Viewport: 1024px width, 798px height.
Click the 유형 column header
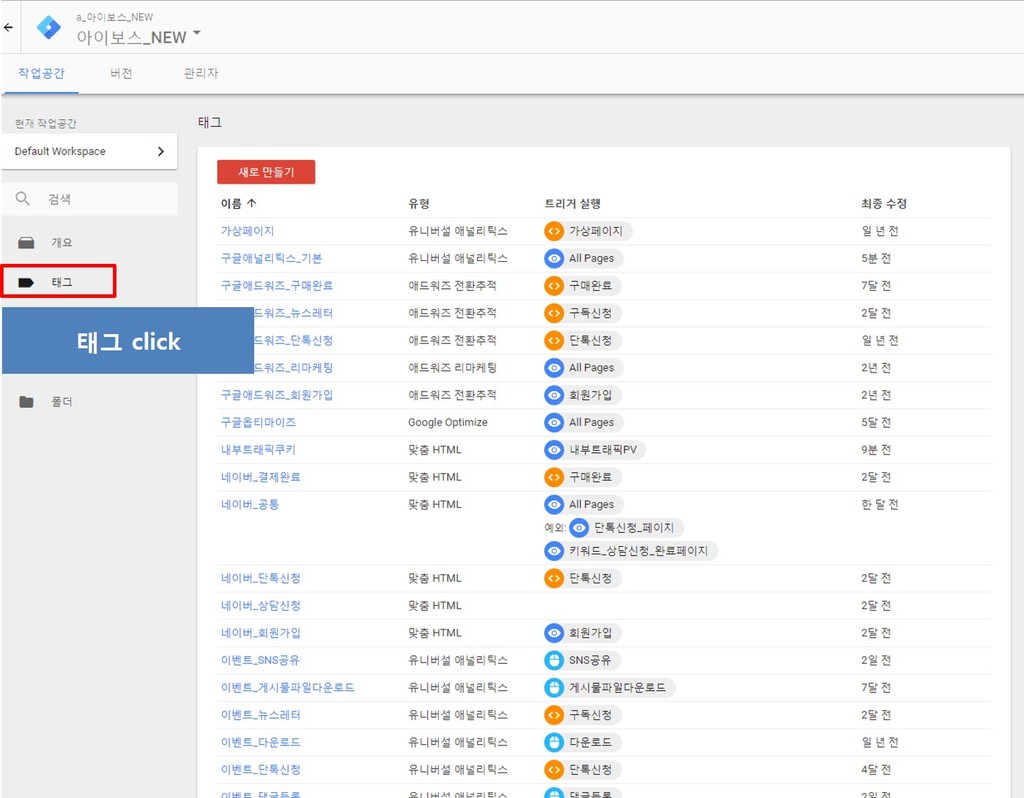(419, 204)
